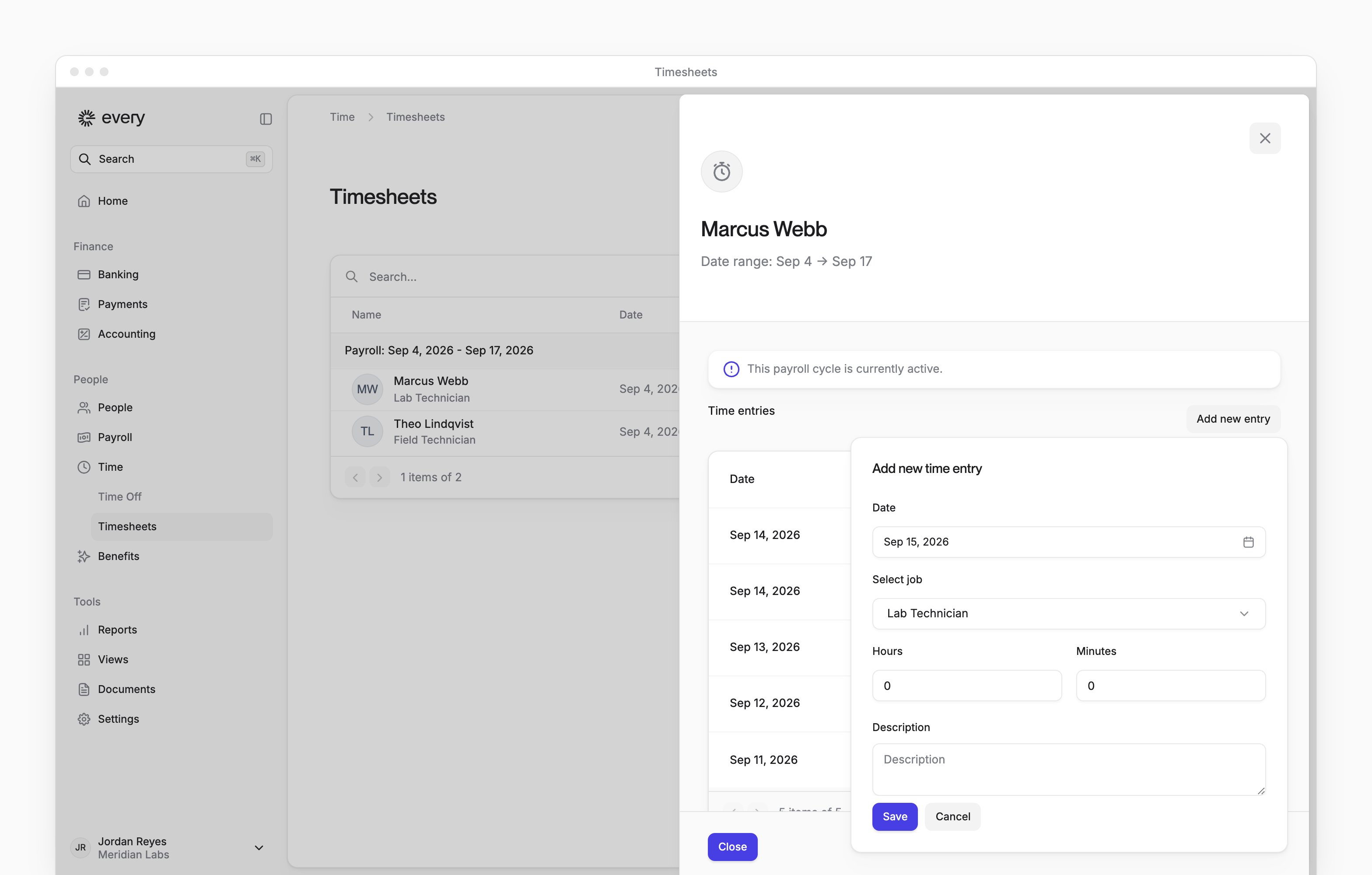The width and height of the screenshot is (1372, 875).
Task: Click the Time breadcrumb link
Action: pyautogui.click(x=342, y=117)
